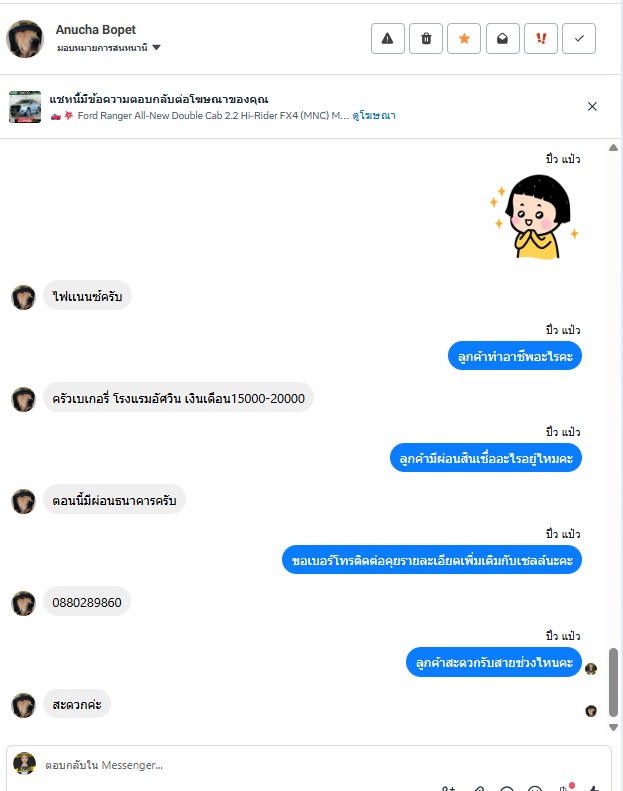Click the ไฟแนนซ์ครับ message bubble

(87, 296)
